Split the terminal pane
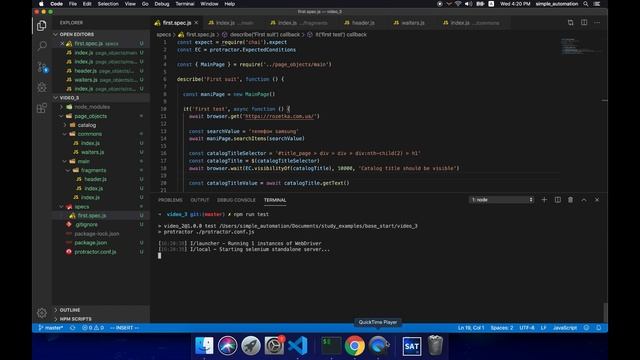This screenshot has height=360, width=640. [558, 200]
